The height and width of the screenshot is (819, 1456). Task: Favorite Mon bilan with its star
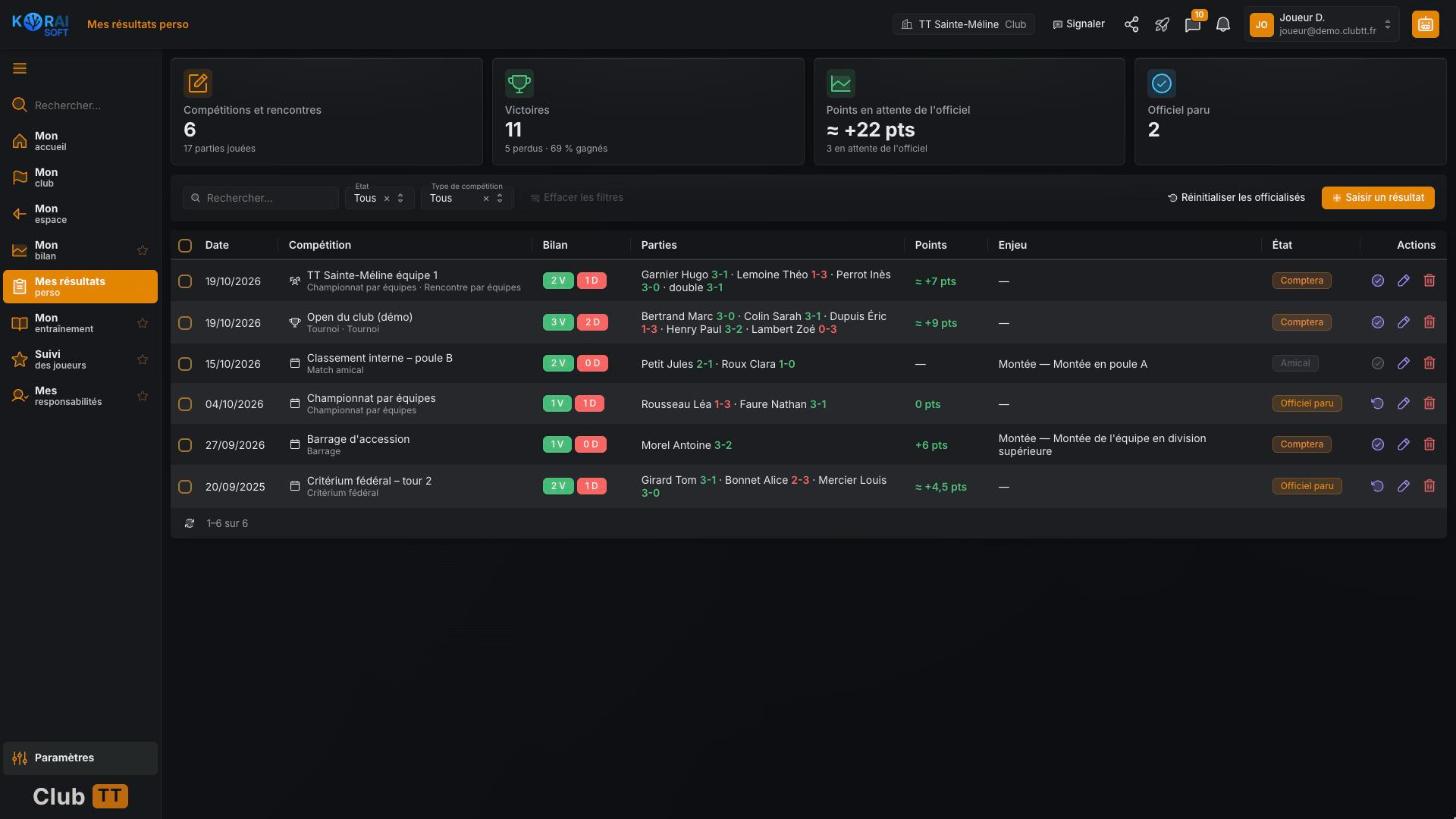click(x=142, y=250)
